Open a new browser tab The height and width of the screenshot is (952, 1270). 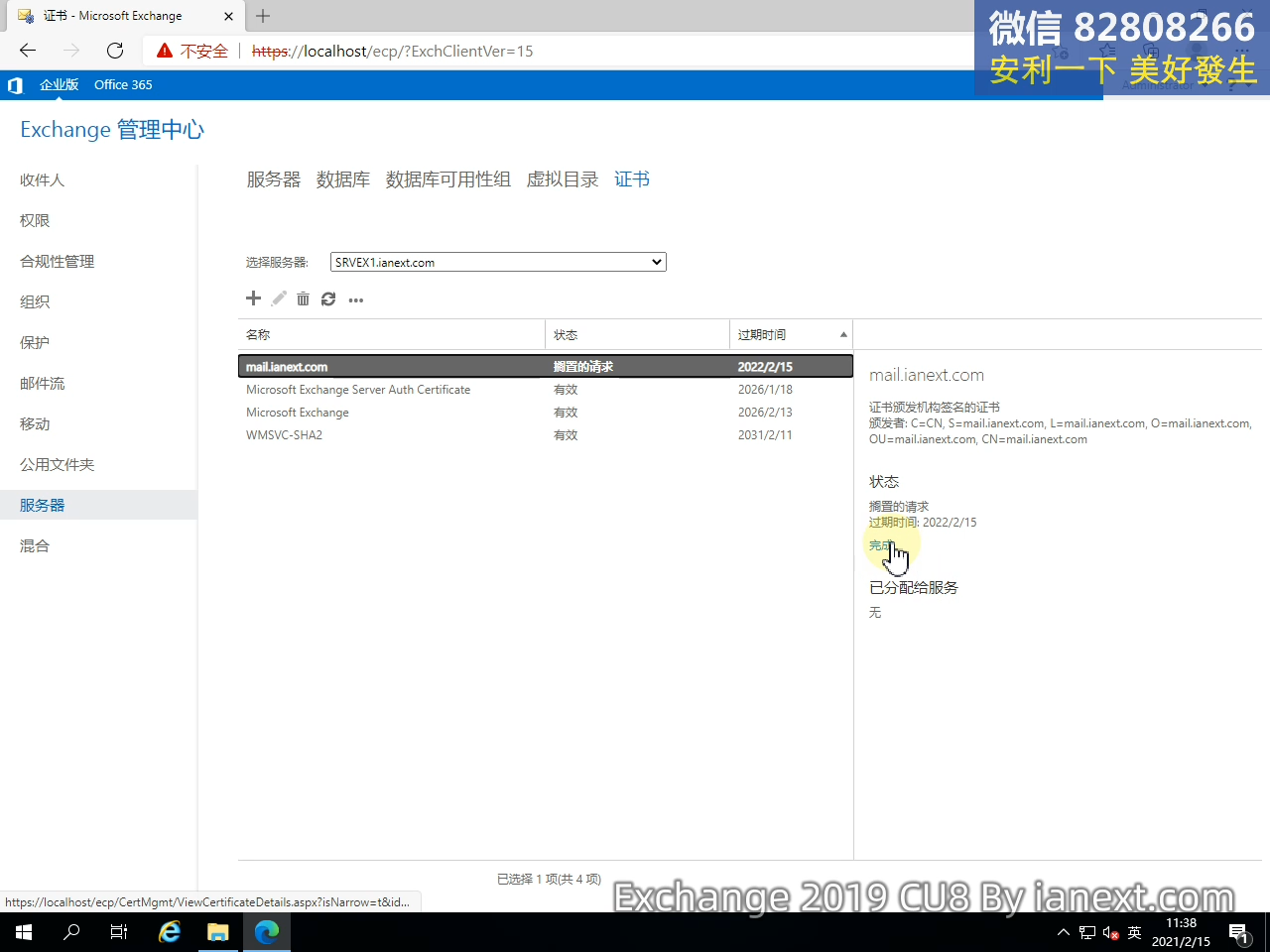click(263, 16)
